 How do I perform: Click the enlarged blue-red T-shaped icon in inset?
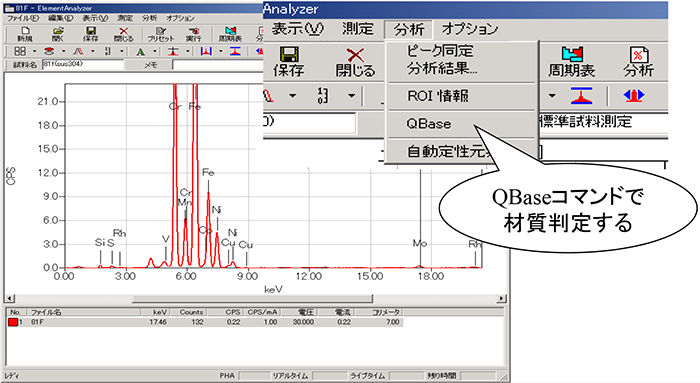pos(581,96)
